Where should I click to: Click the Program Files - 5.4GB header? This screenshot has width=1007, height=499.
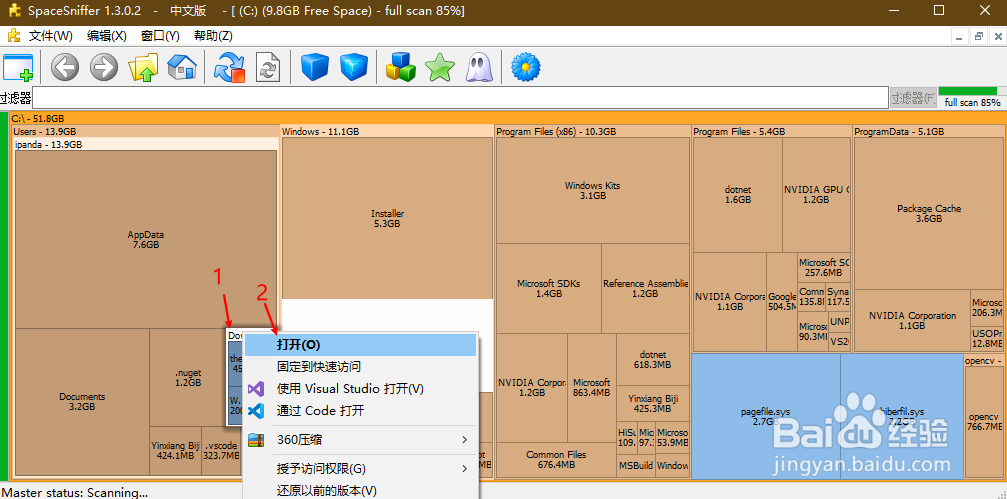click(x=772, y=132)
